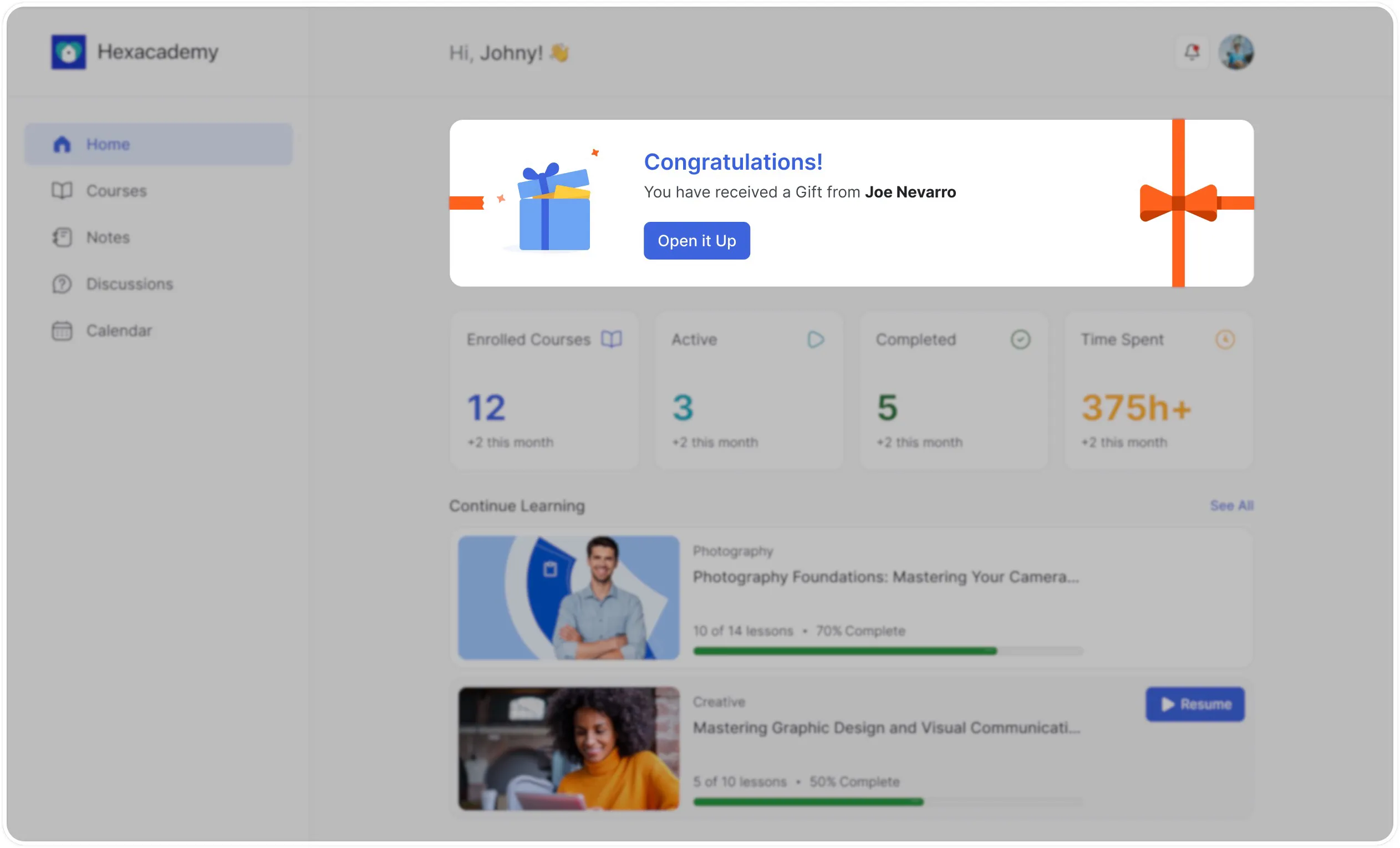Click the 5 of 10 lessons text
This screenshot has width=1400, height=848.
point(740,782)
